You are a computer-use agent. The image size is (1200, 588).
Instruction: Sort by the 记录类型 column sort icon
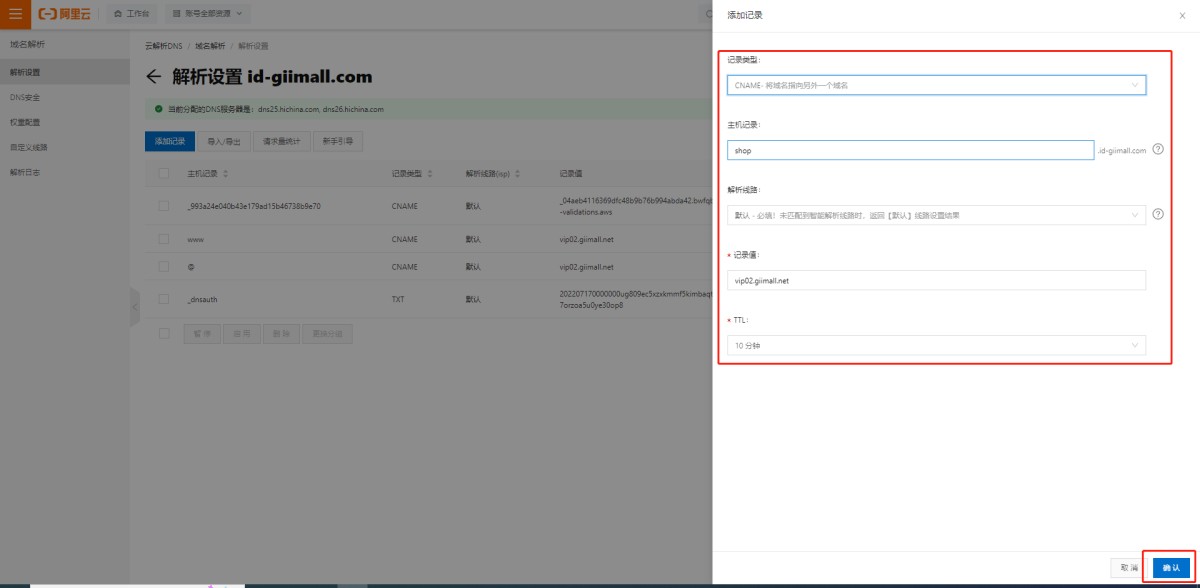tap(430, 174)
